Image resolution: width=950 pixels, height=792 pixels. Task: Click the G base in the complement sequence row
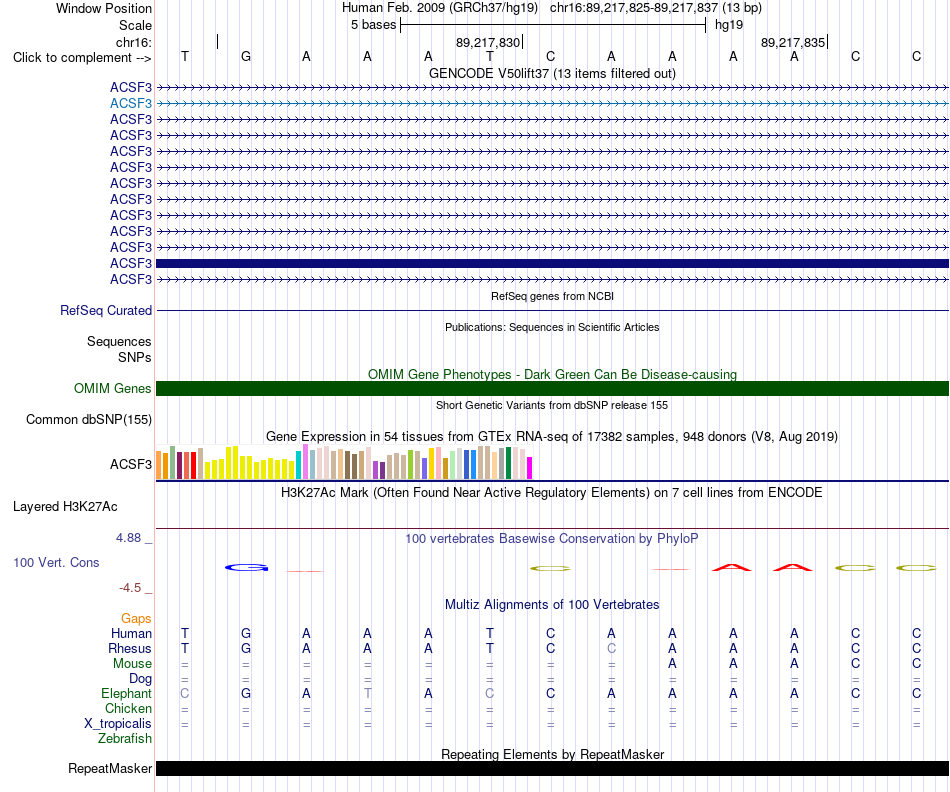[245, 56]
